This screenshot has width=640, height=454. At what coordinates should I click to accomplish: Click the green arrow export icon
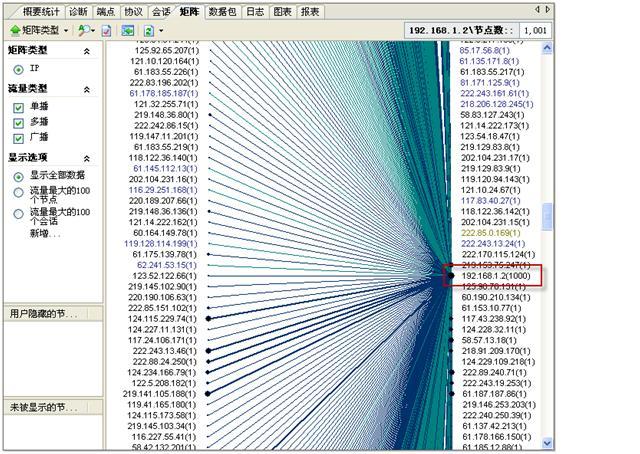[x=128, y=31]
